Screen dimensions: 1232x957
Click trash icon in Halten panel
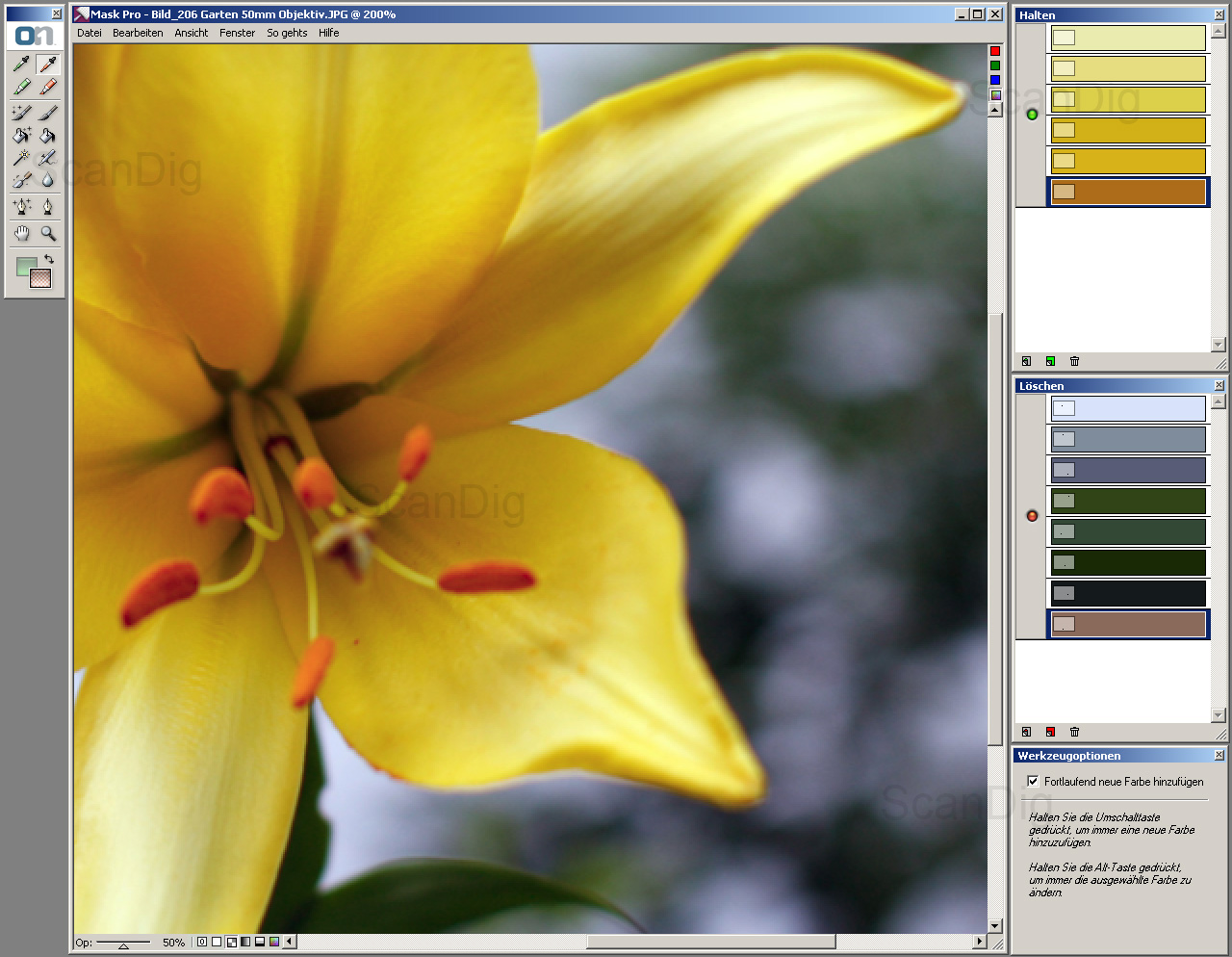1074,362
